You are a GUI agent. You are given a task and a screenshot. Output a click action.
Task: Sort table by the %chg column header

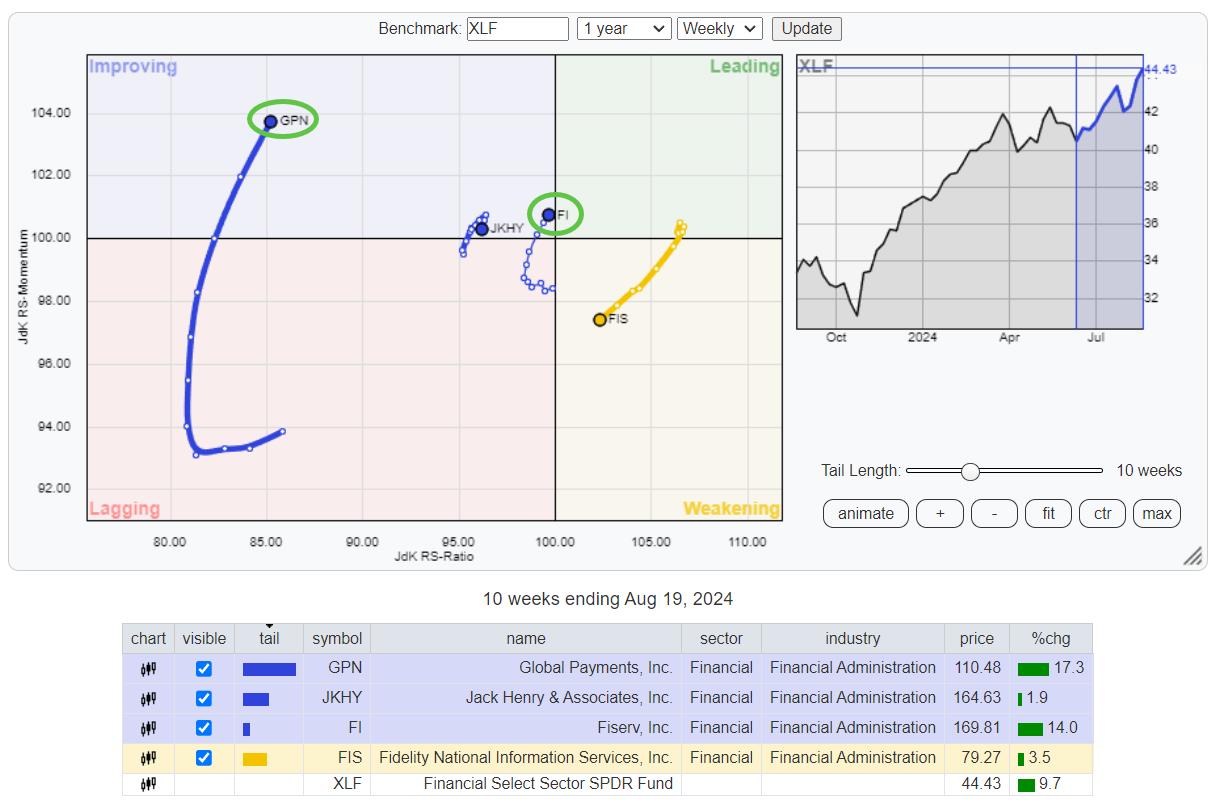(x=1050, y=639)
